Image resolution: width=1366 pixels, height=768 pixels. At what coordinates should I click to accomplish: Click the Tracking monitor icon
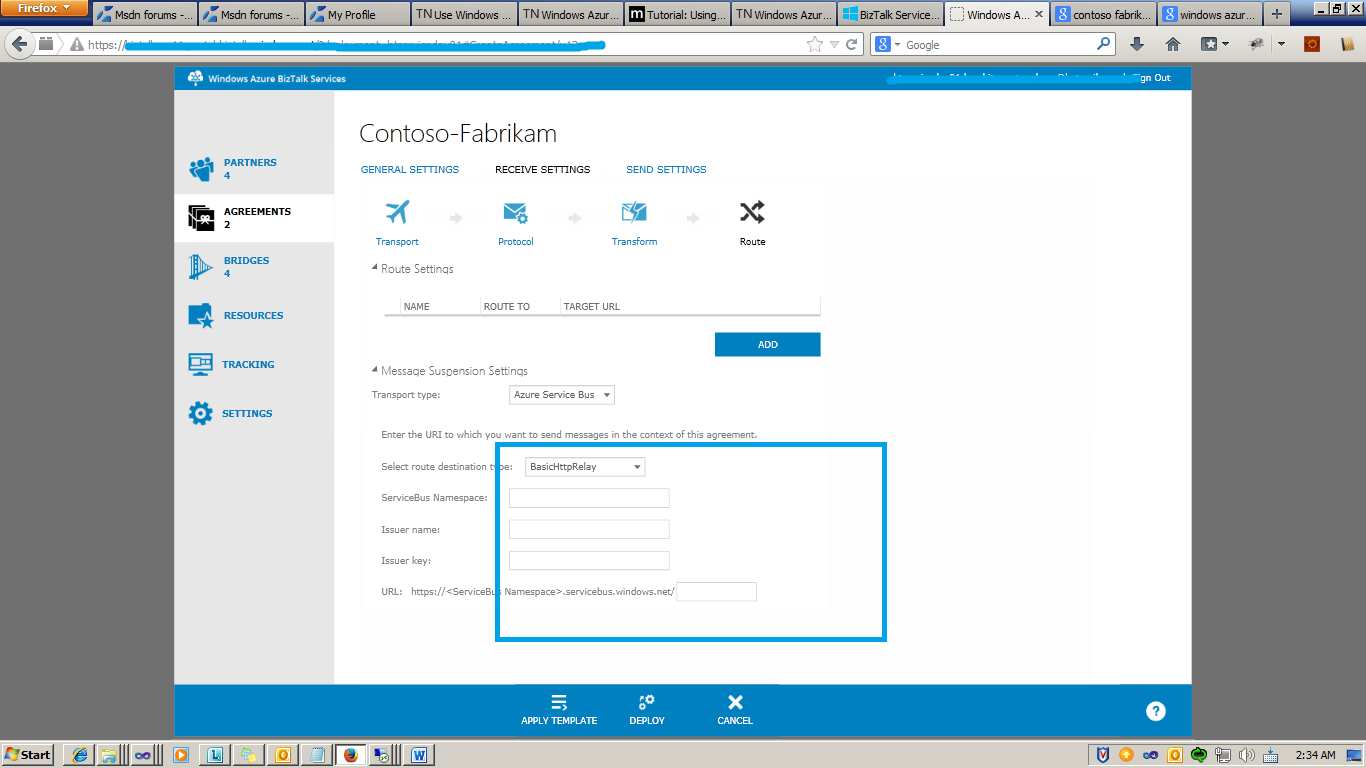point(201,364)
